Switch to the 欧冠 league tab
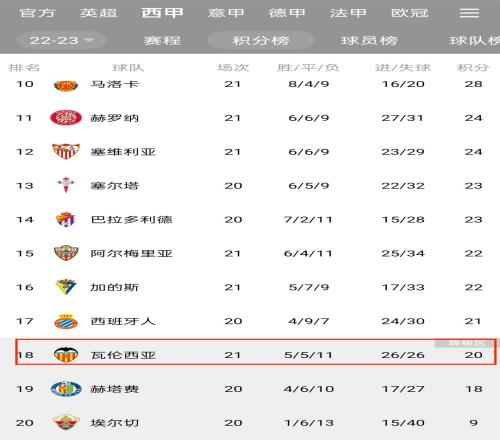Screen dimensions: 500x440 (410, 13)
